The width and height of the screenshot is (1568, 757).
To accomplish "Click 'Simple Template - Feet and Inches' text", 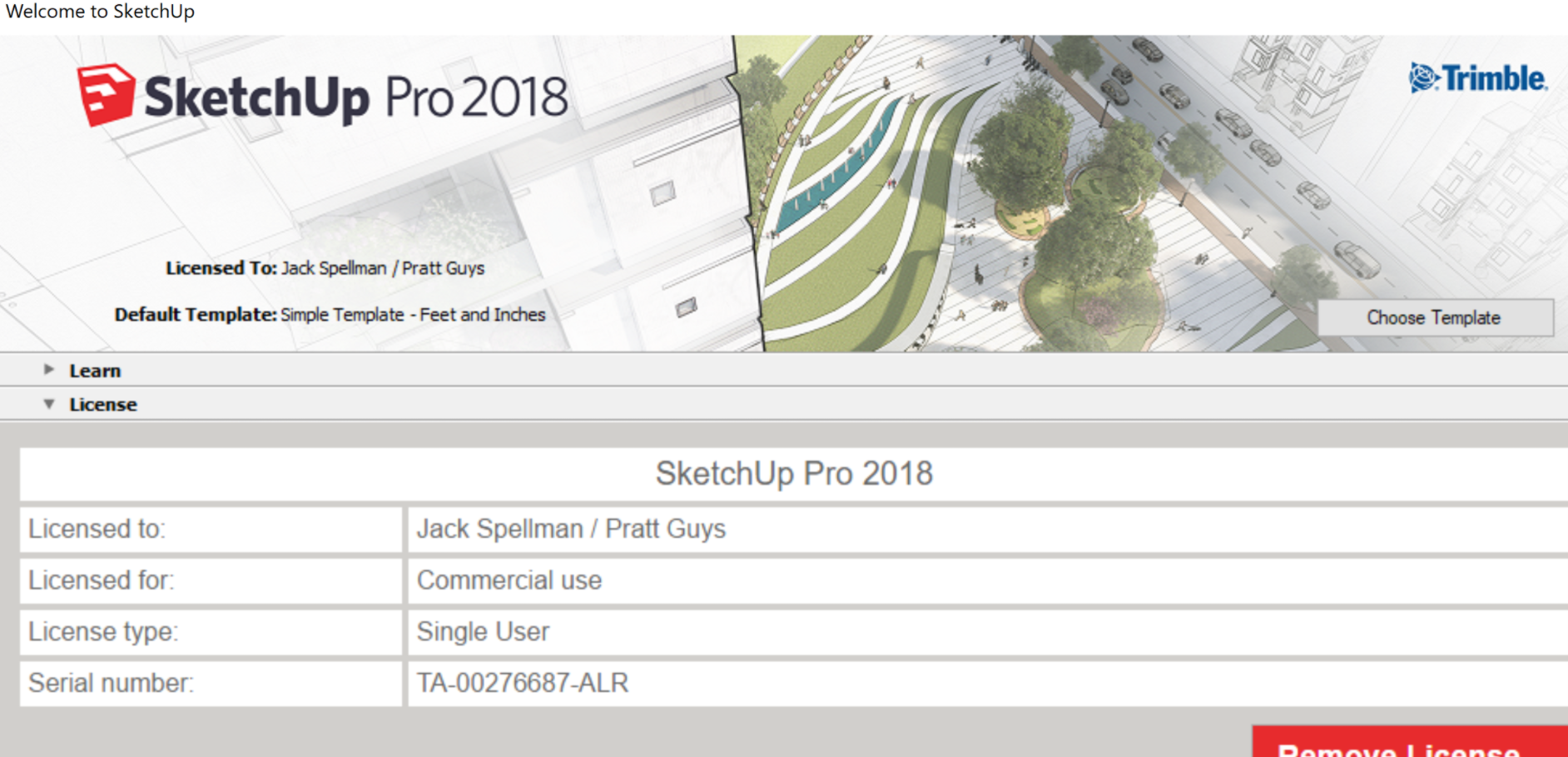I will click(413, 315).
